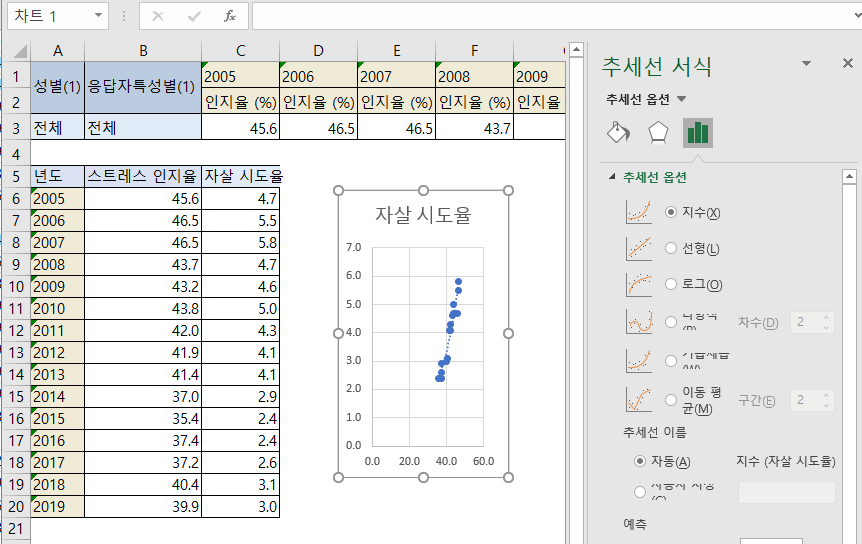Image resolution: width=862 pixels, height=544 pixels.
Task: Click the logarithmic trendline preview icon
Action: coord(639,285)
